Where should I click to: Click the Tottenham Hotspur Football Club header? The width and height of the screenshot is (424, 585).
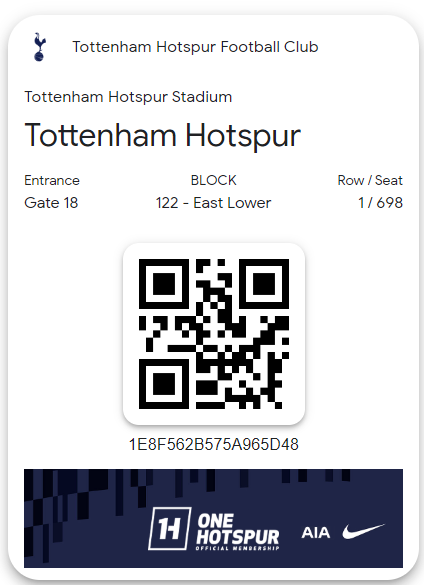click(x=195, y=47)
